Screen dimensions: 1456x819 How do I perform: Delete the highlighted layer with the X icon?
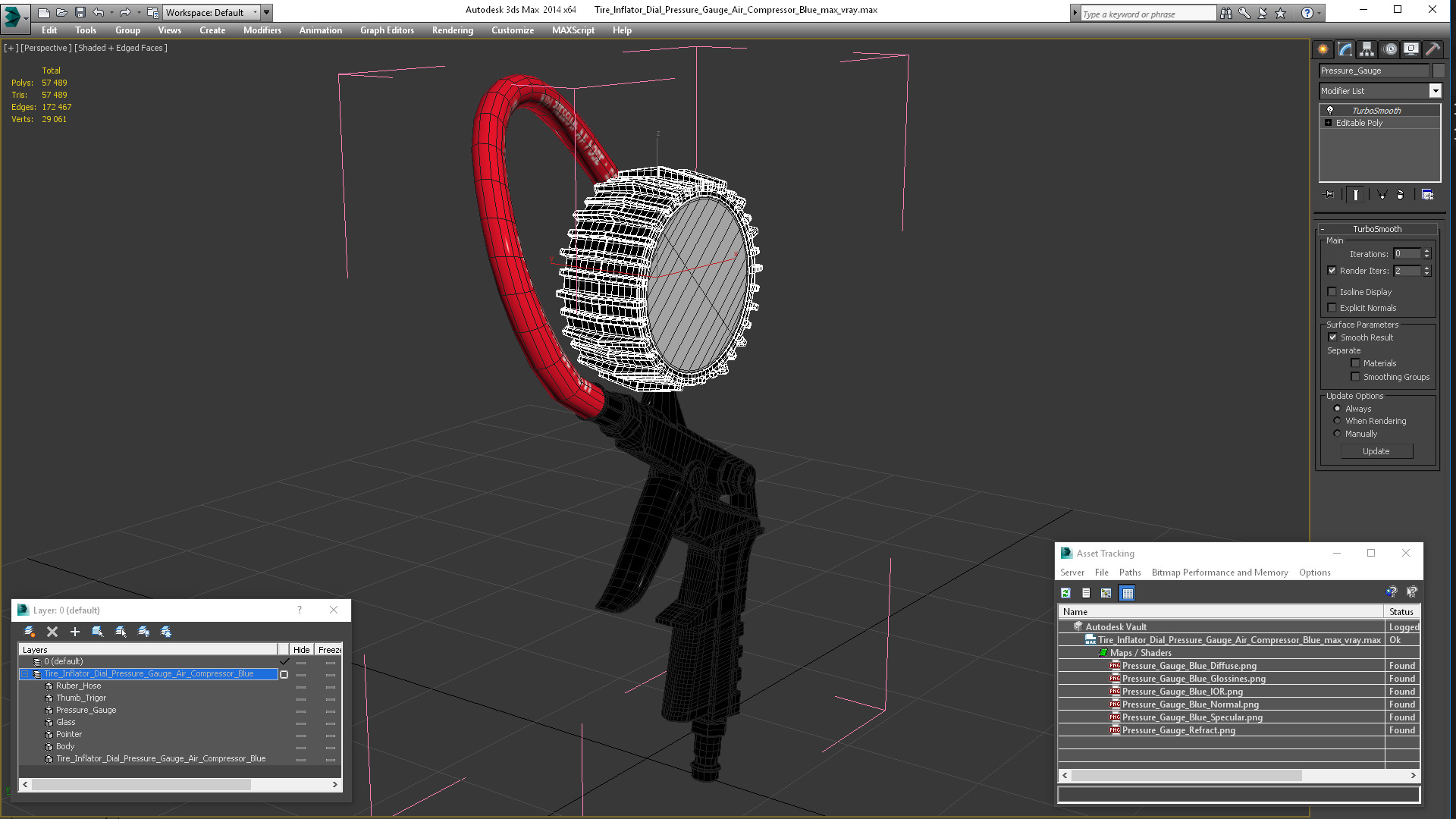pos(52,632)
